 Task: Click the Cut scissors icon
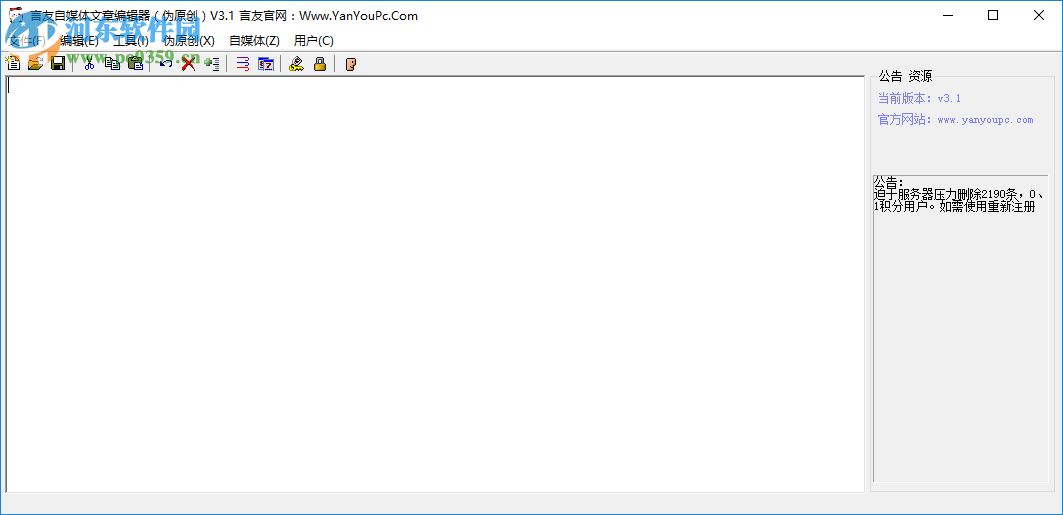(89, 64)
